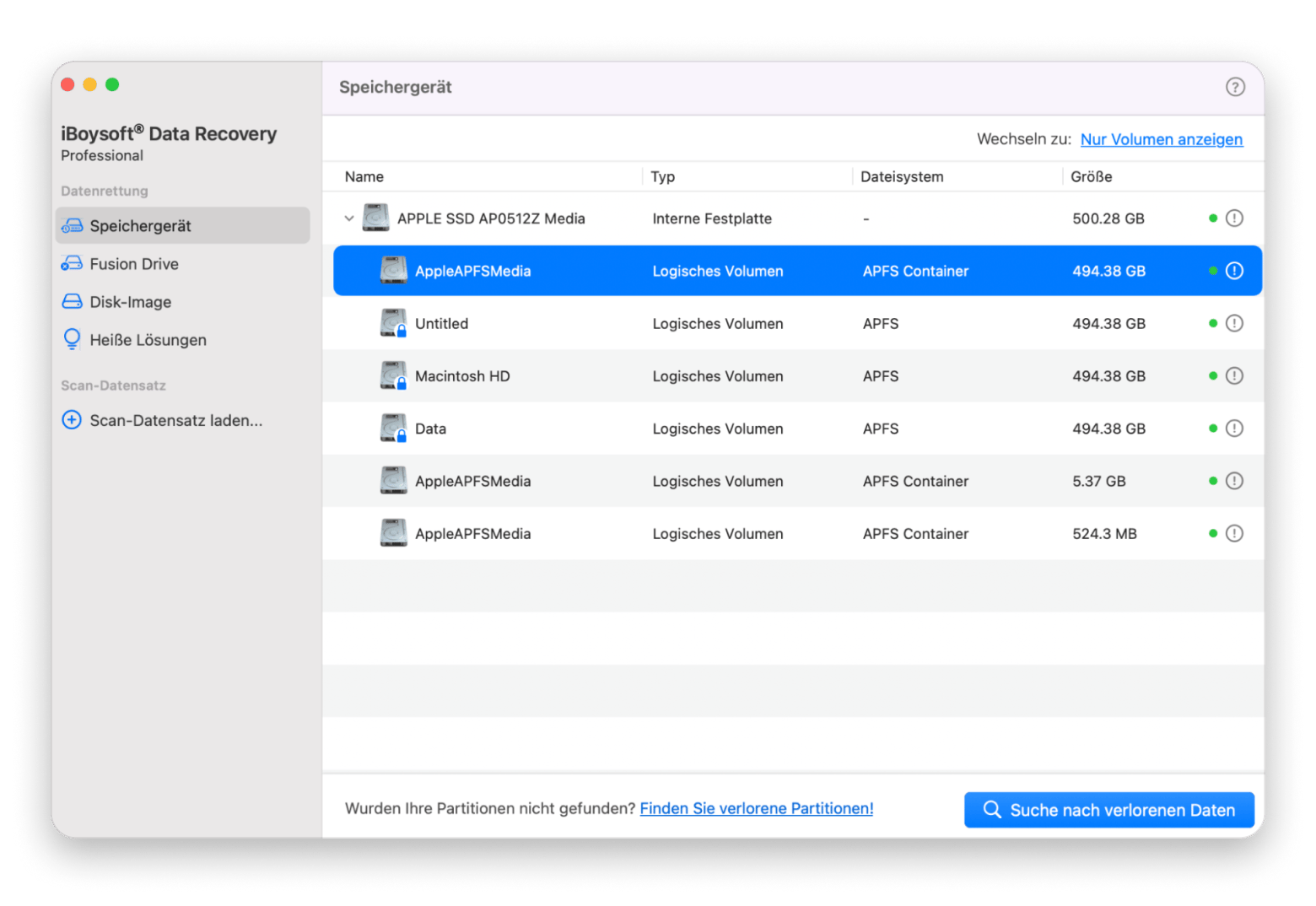
Task: Open the help question mark icon
Action: [x=1235, y=87]
